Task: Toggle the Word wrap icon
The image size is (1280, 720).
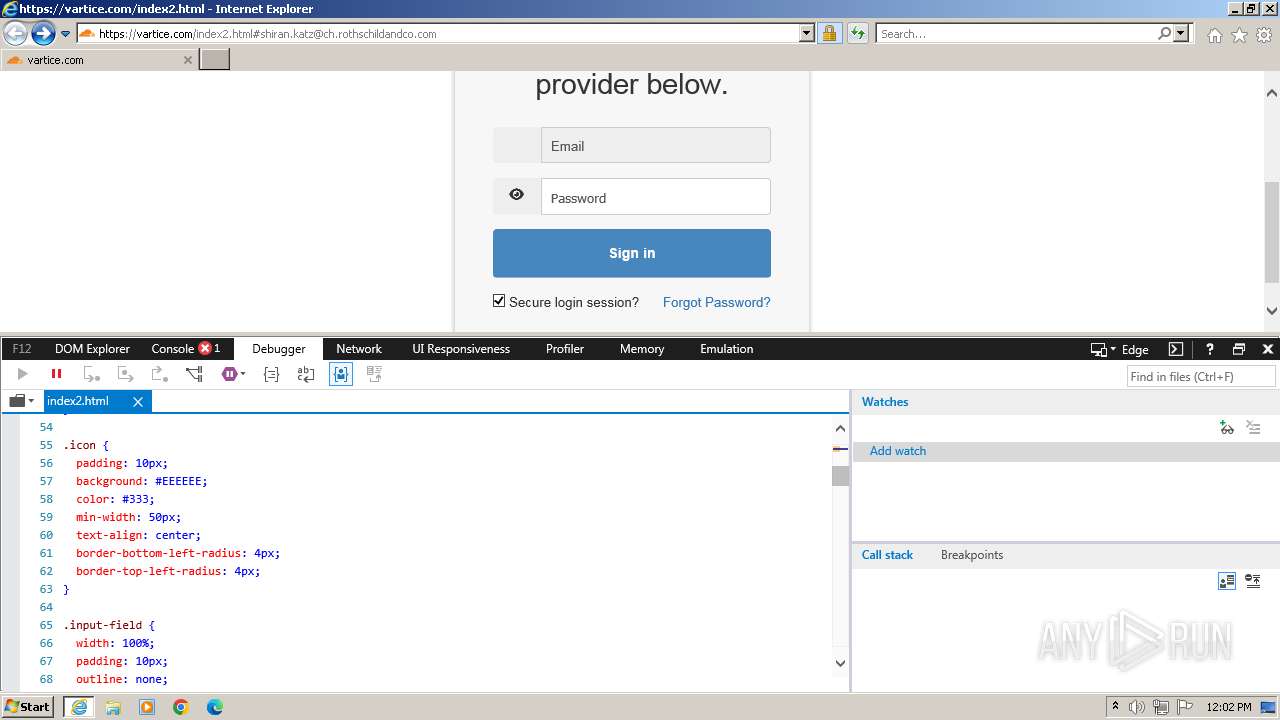Action: tap(306, 374)
